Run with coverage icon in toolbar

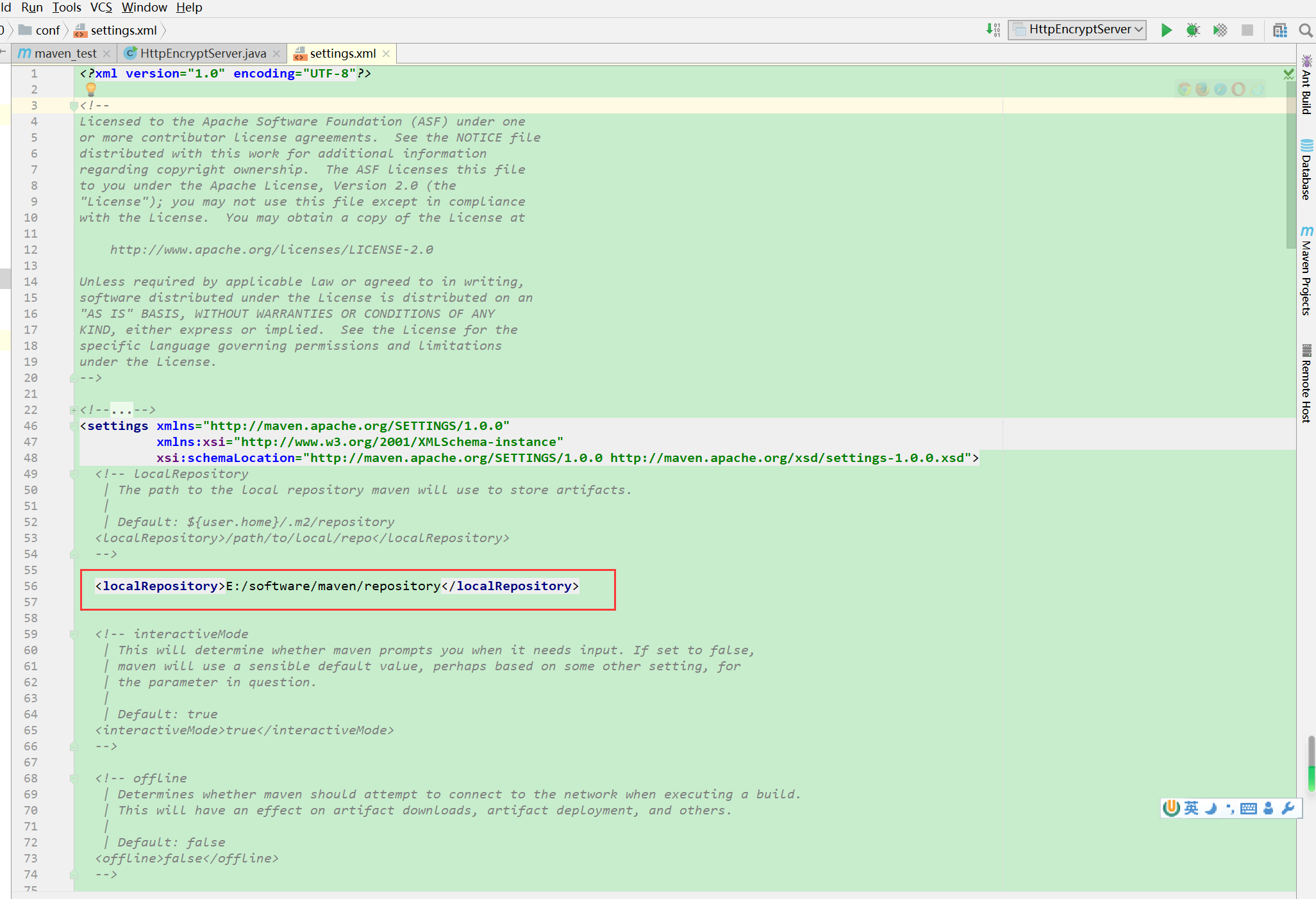pyautogui.click(x=1220, y=30)
